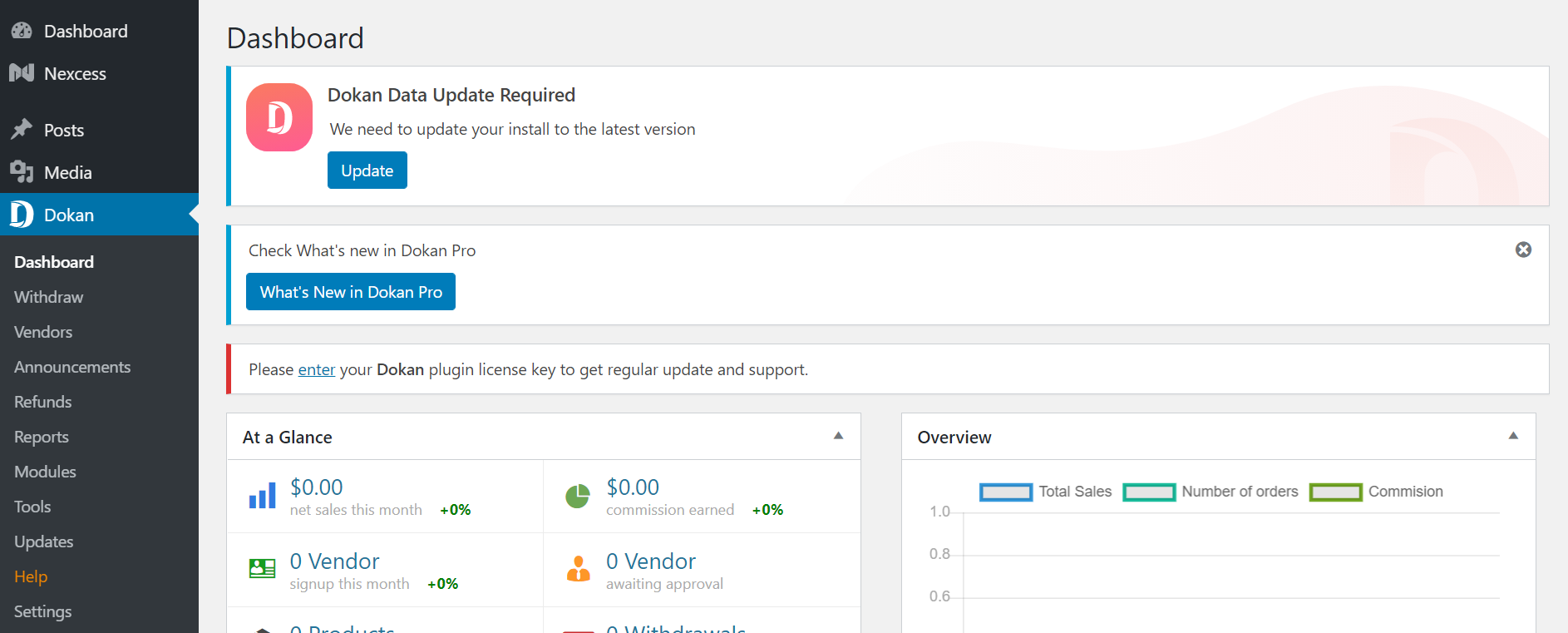The image size is (1568, 633).
Task: Toggle Total Sales legend swatch
Action: coord(1006,492)
